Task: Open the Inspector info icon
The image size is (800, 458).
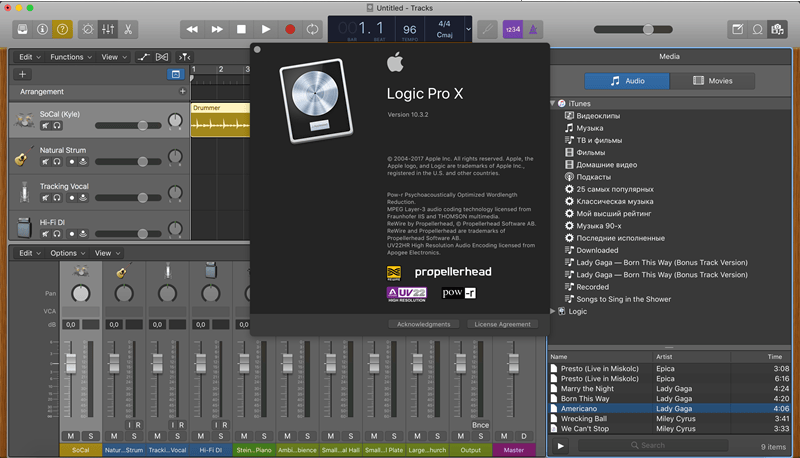Action: pos(42,30)
